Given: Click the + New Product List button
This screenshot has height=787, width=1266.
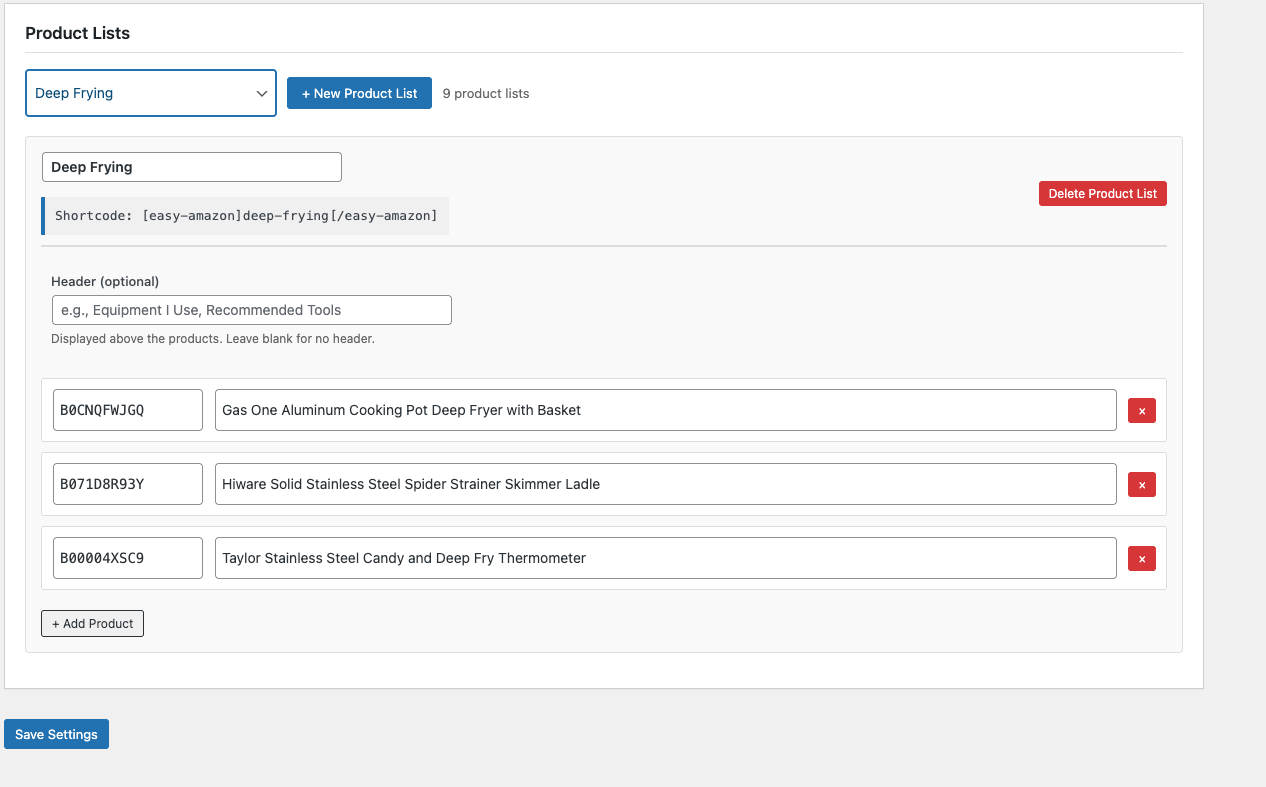Looking at the screenshot, I should [x=359, y=93].
